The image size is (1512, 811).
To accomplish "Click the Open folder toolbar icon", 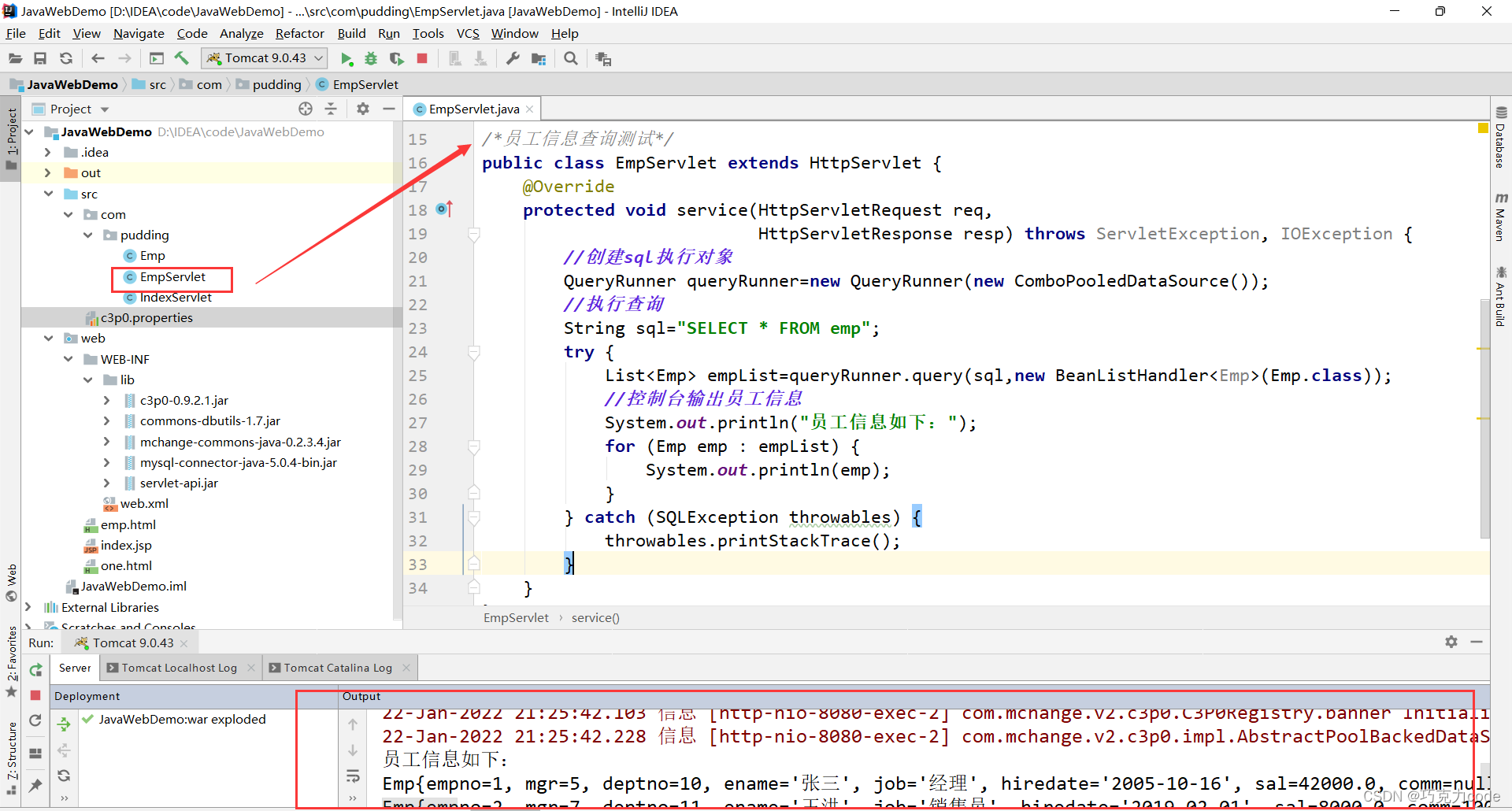I will (x=15, y=58).
